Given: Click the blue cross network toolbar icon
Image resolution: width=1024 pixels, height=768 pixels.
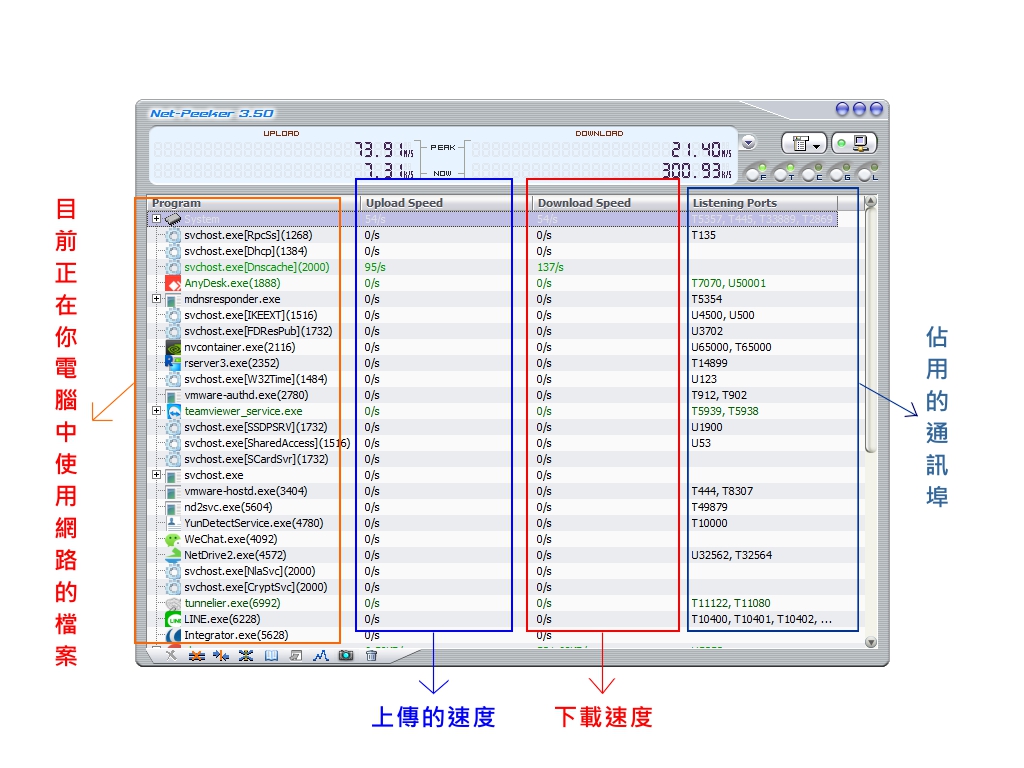Looking at the screenshot, I should click(246, 656).
